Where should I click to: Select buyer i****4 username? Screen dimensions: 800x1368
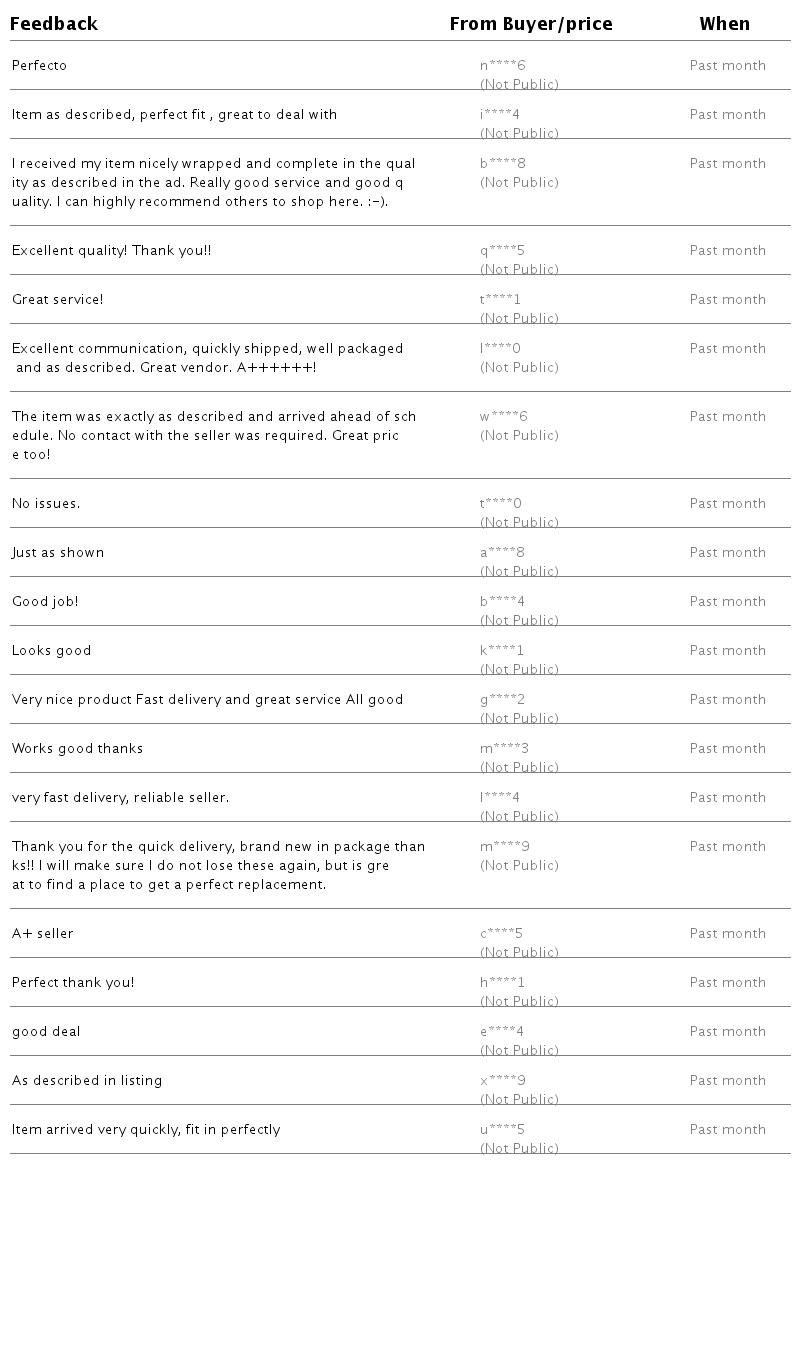point(500,115)
